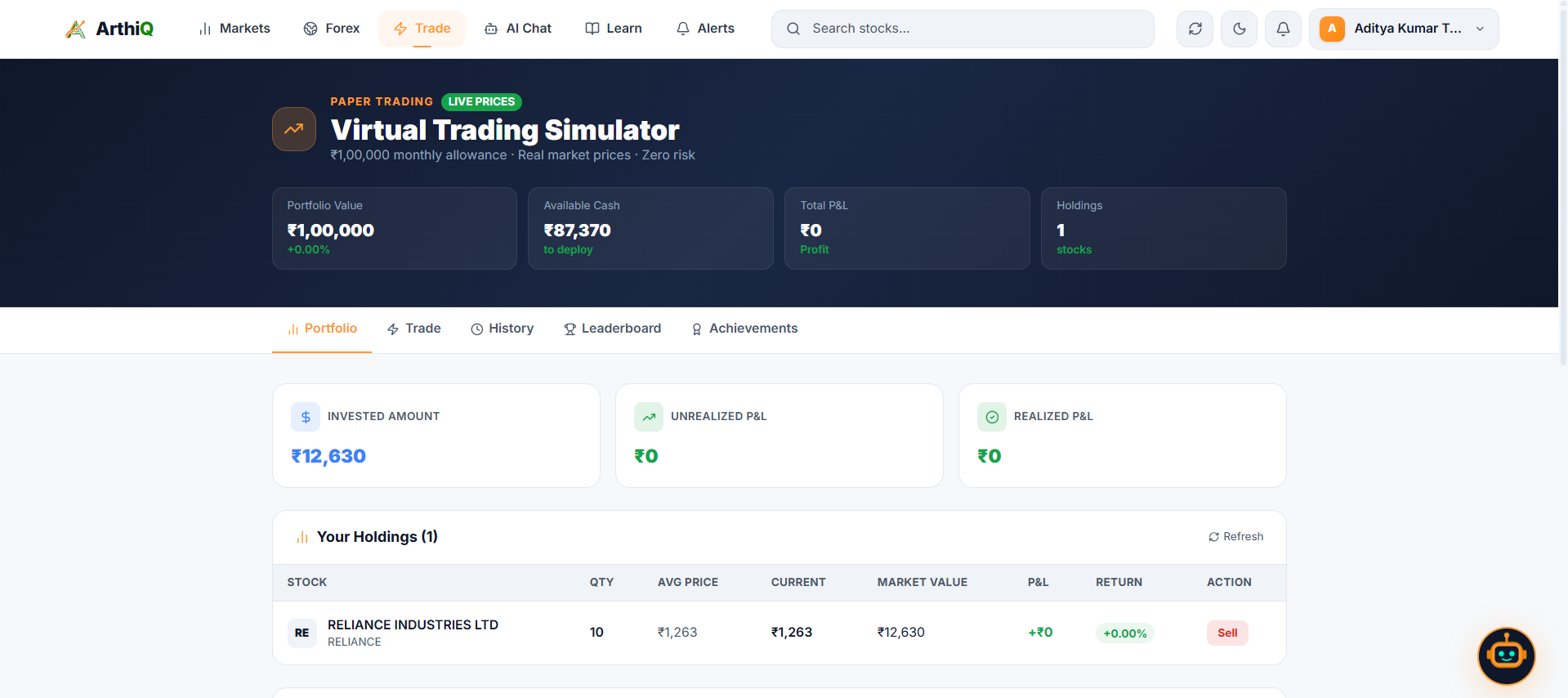Open notifications bell in the header
Viewport: 1568px width, 698px height.
click(x=1283, y=29)
